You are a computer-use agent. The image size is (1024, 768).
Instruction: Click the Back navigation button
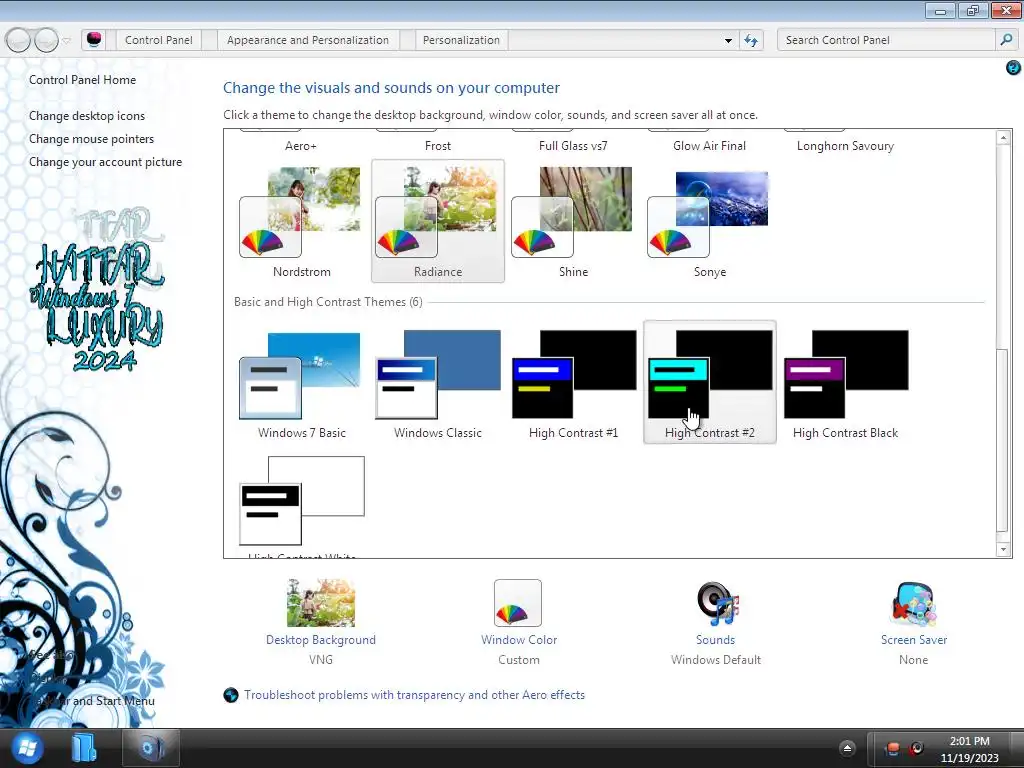tap(18, 40)
